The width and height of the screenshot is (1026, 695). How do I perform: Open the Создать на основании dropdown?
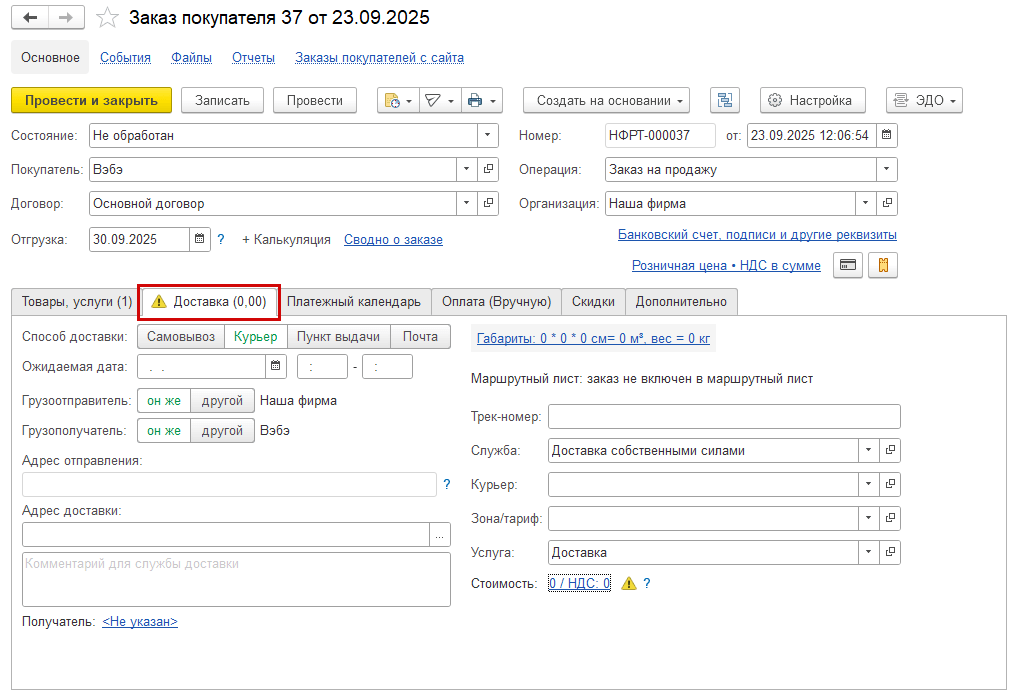(606, 100)
